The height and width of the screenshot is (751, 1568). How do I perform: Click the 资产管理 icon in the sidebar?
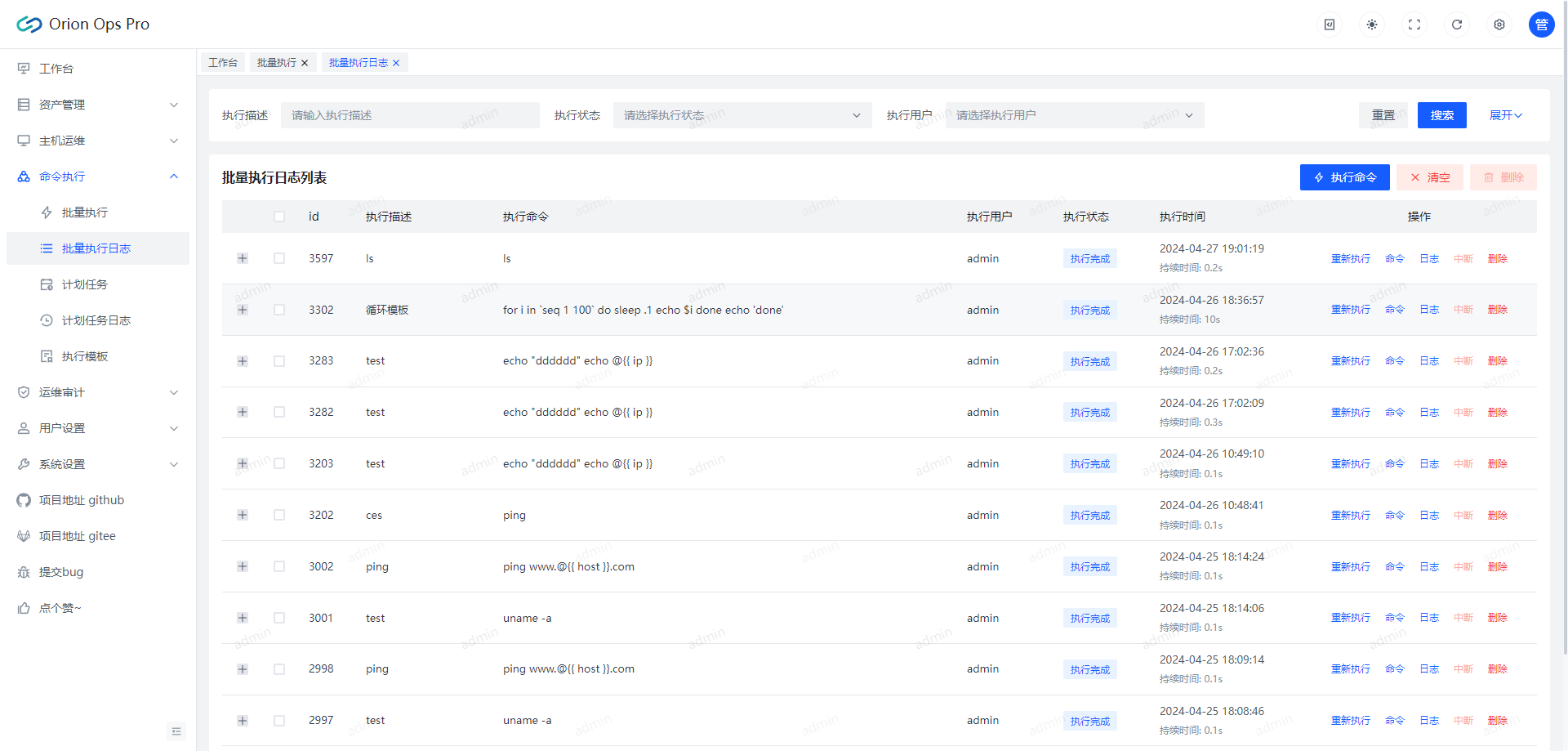[24, 105]
